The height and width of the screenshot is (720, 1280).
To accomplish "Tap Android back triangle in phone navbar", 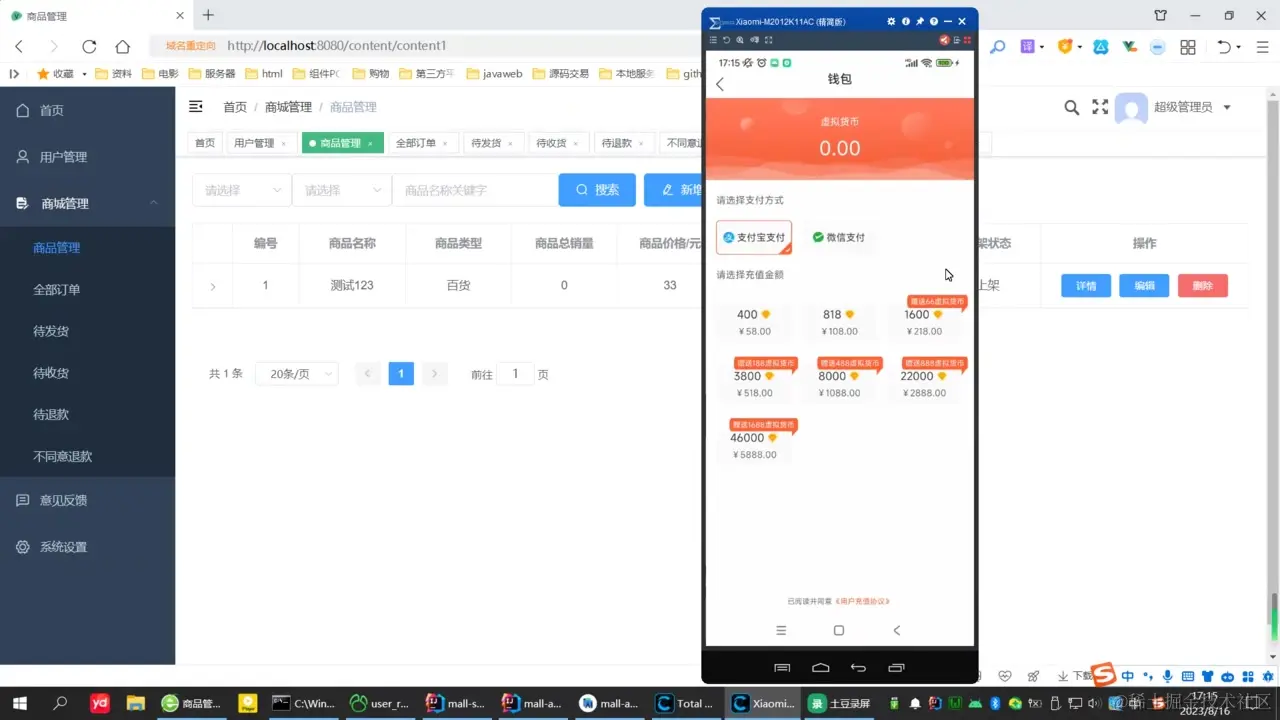I will [896, 630].
